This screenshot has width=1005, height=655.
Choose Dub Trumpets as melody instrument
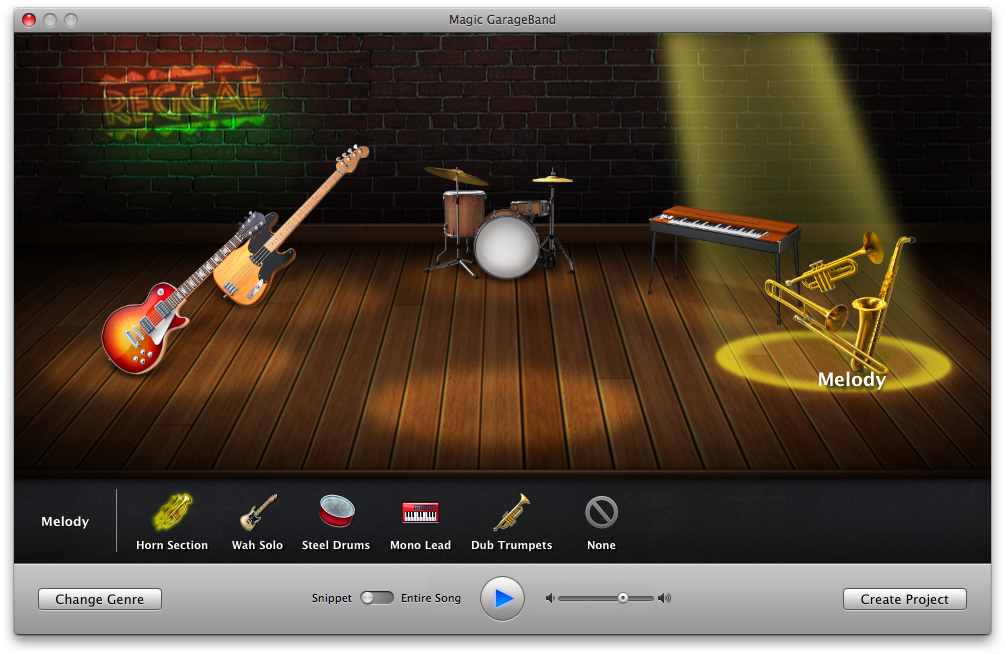511,520
